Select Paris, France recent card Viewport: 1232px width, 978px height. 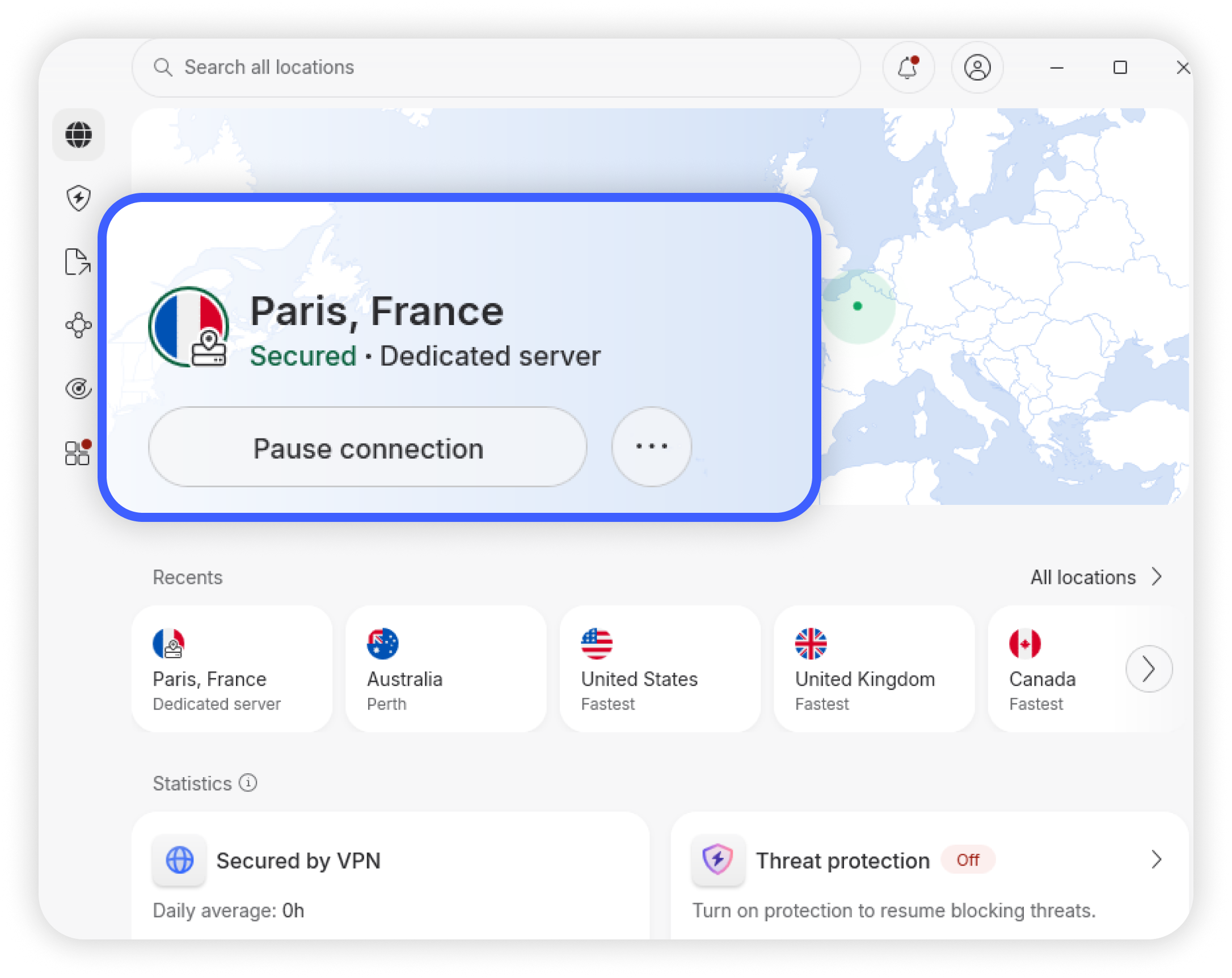coord(232,669)
